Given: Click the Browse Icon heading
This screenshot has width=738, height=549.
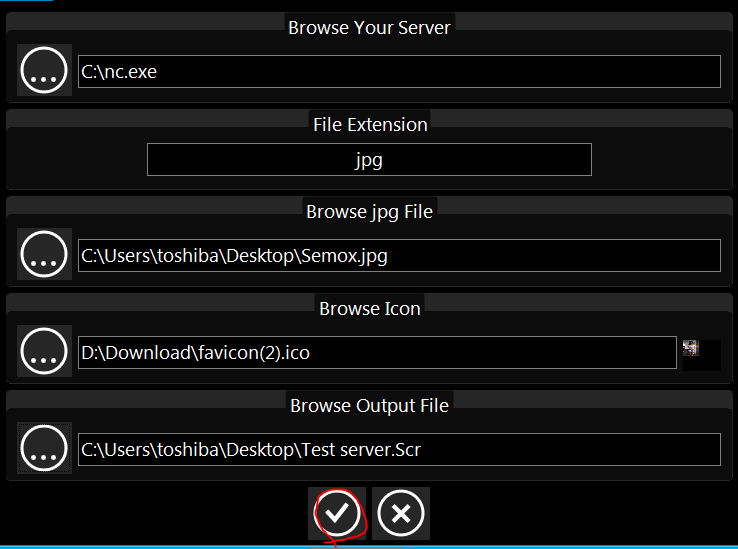Looking at the screenshot, I should [x=370, y=309].
